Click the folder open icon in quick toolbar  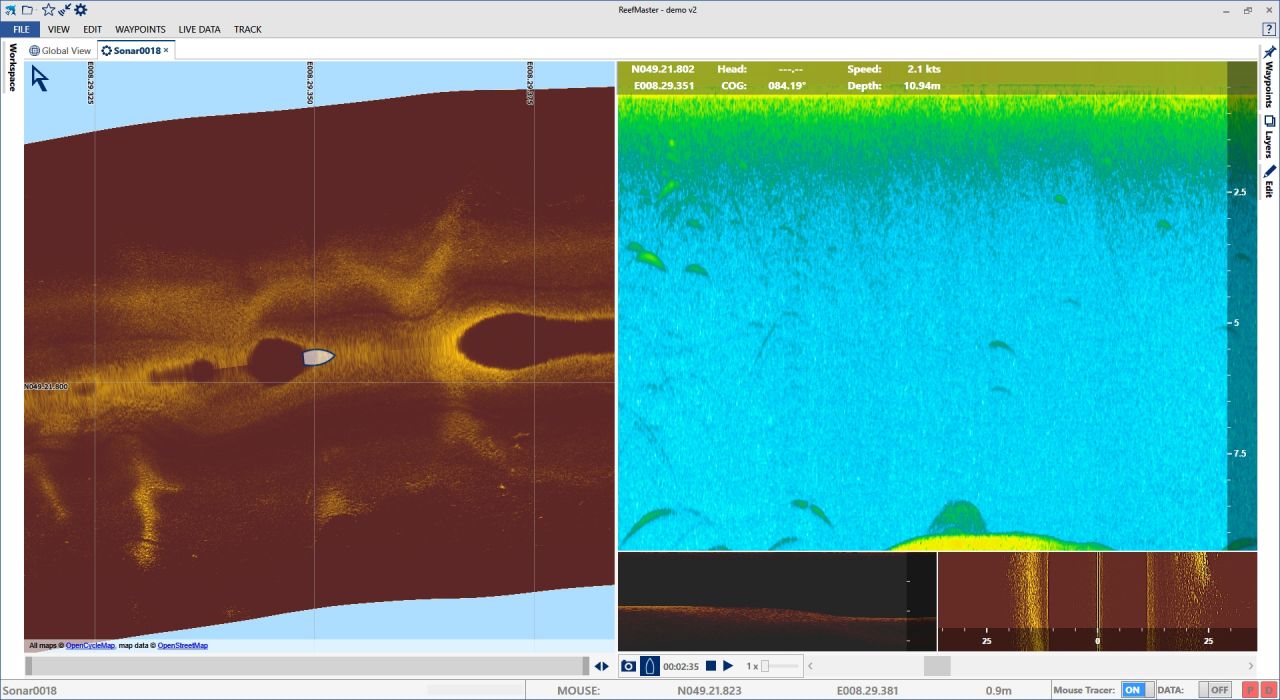27,9
